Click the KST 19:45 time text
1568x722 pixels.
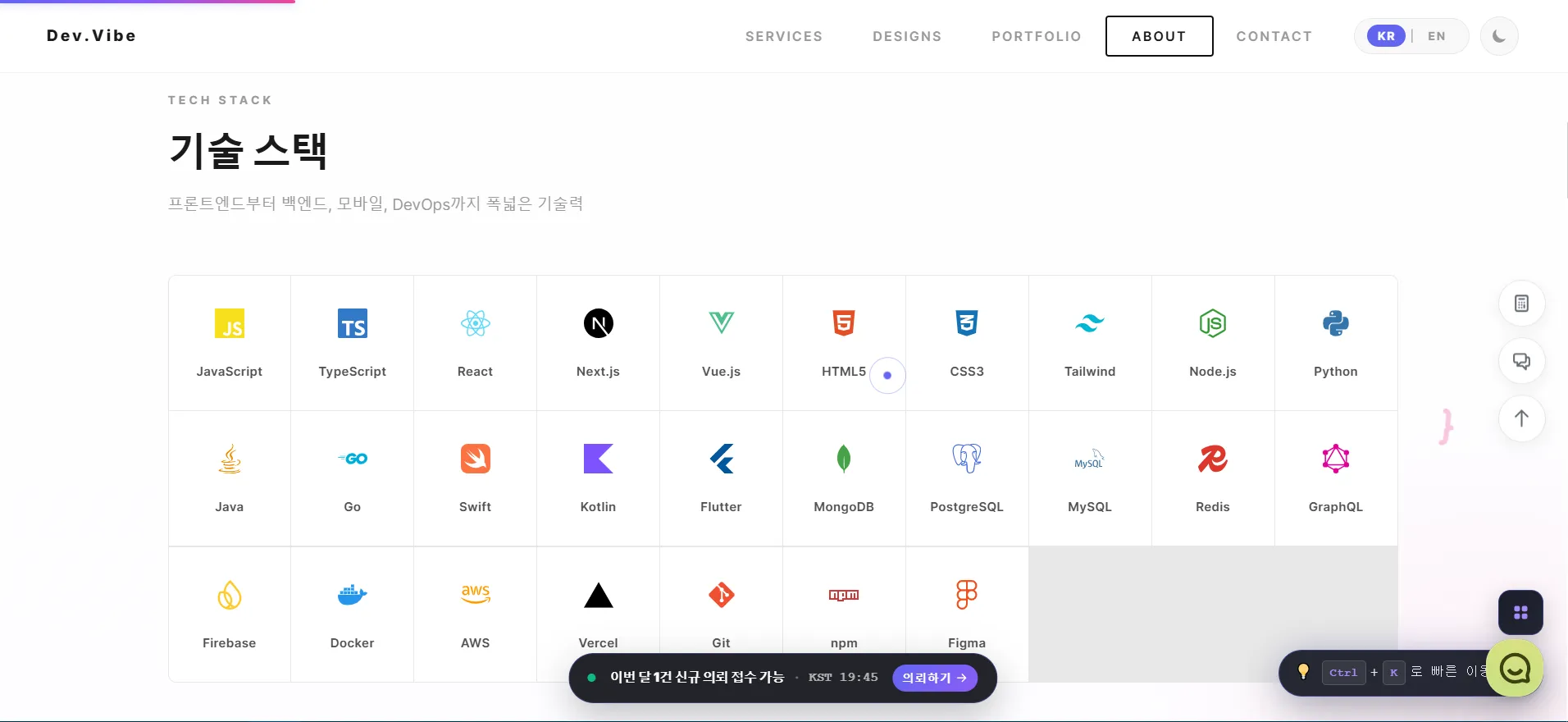tap(843, 678)
